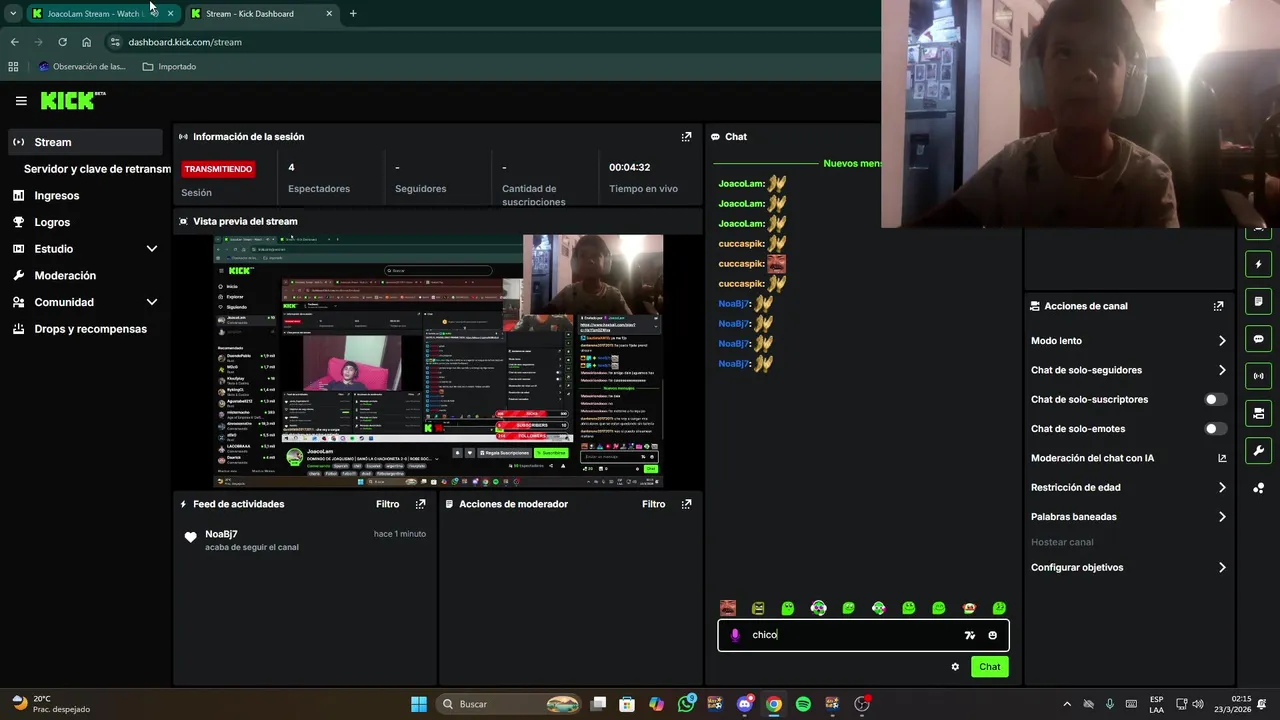
Task: Click the lightning bolt icon in right rail
Action: (x=1258, y=264)
